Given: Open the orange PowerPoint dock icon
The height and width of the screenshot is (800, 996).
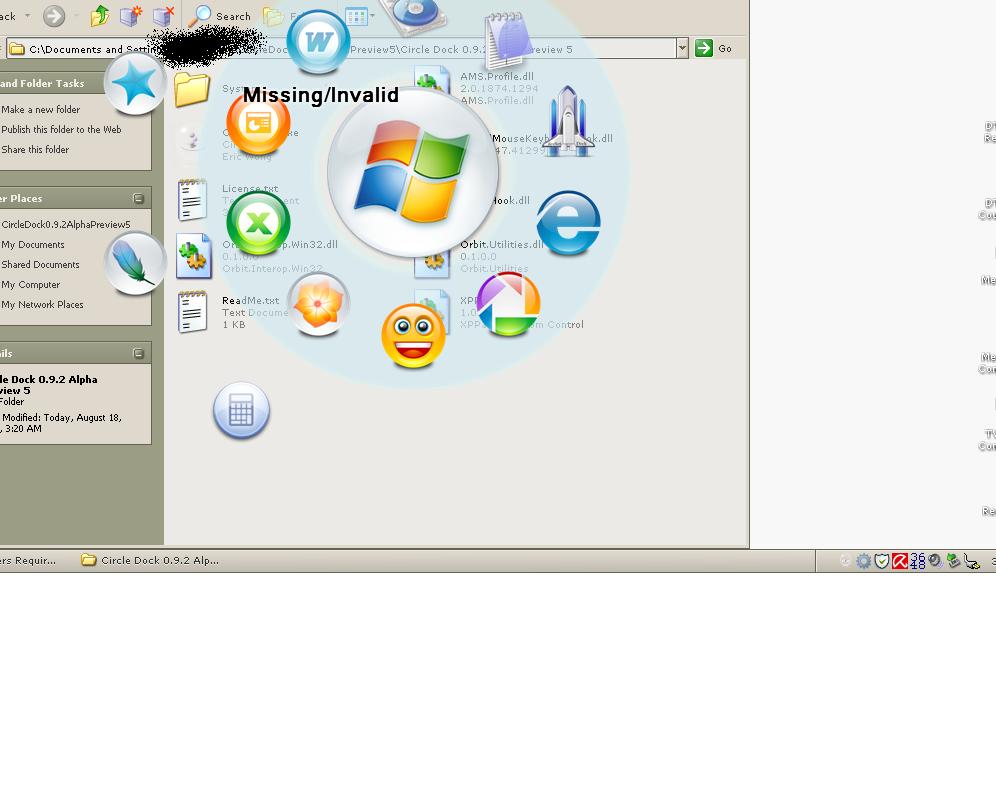Looking at the screenshot, I should point(259,123).
